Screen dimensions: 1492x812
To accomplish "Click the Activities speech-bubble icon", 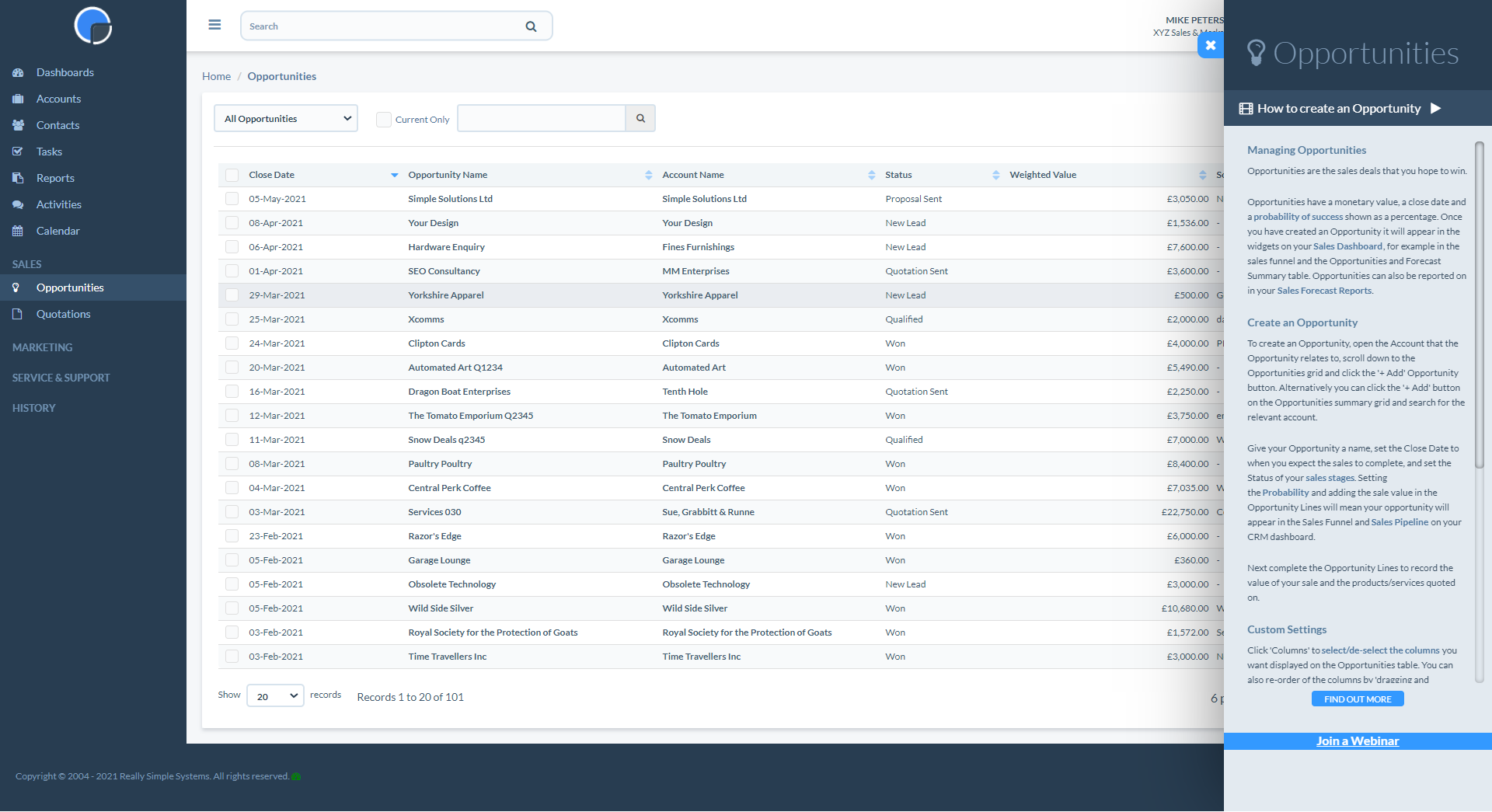I will coord(18,204).
